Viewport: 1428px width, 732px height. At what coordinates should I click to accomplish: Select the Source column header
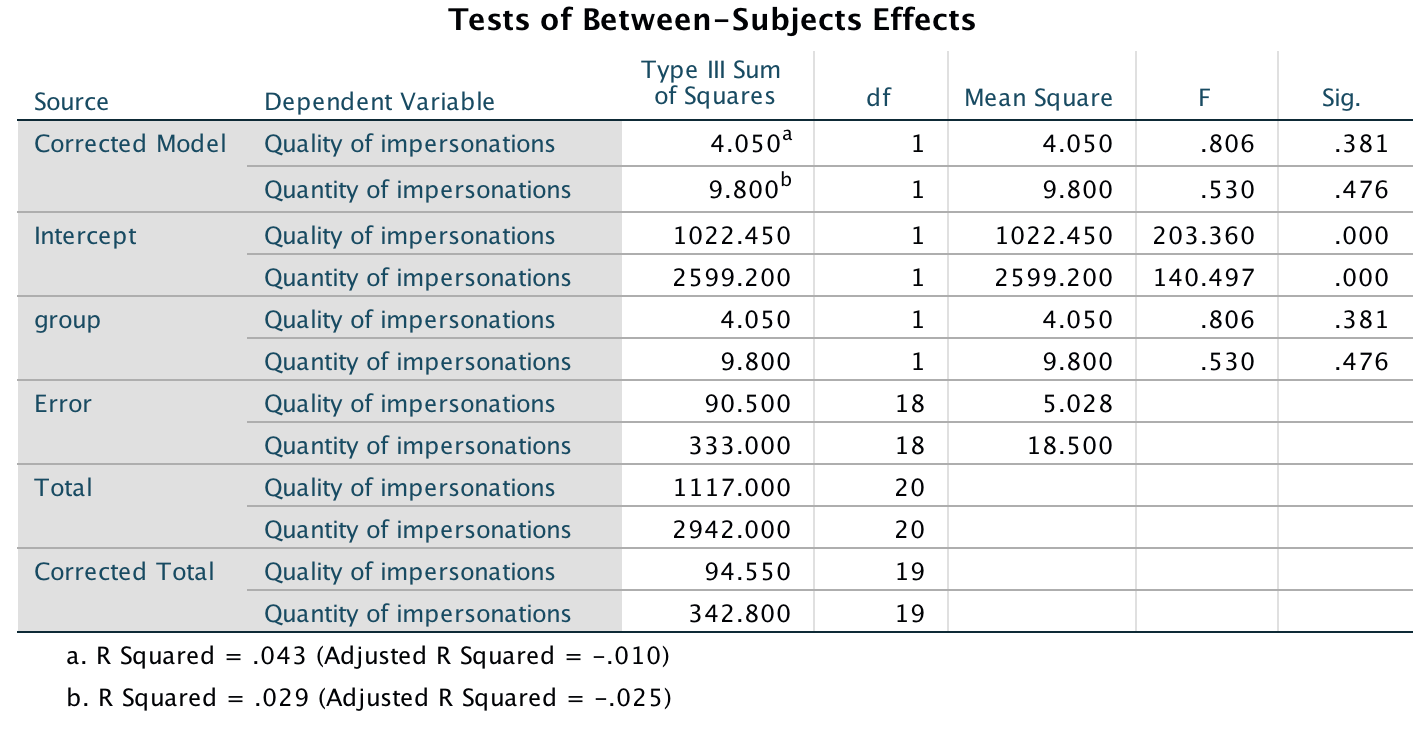pos(71,101)
